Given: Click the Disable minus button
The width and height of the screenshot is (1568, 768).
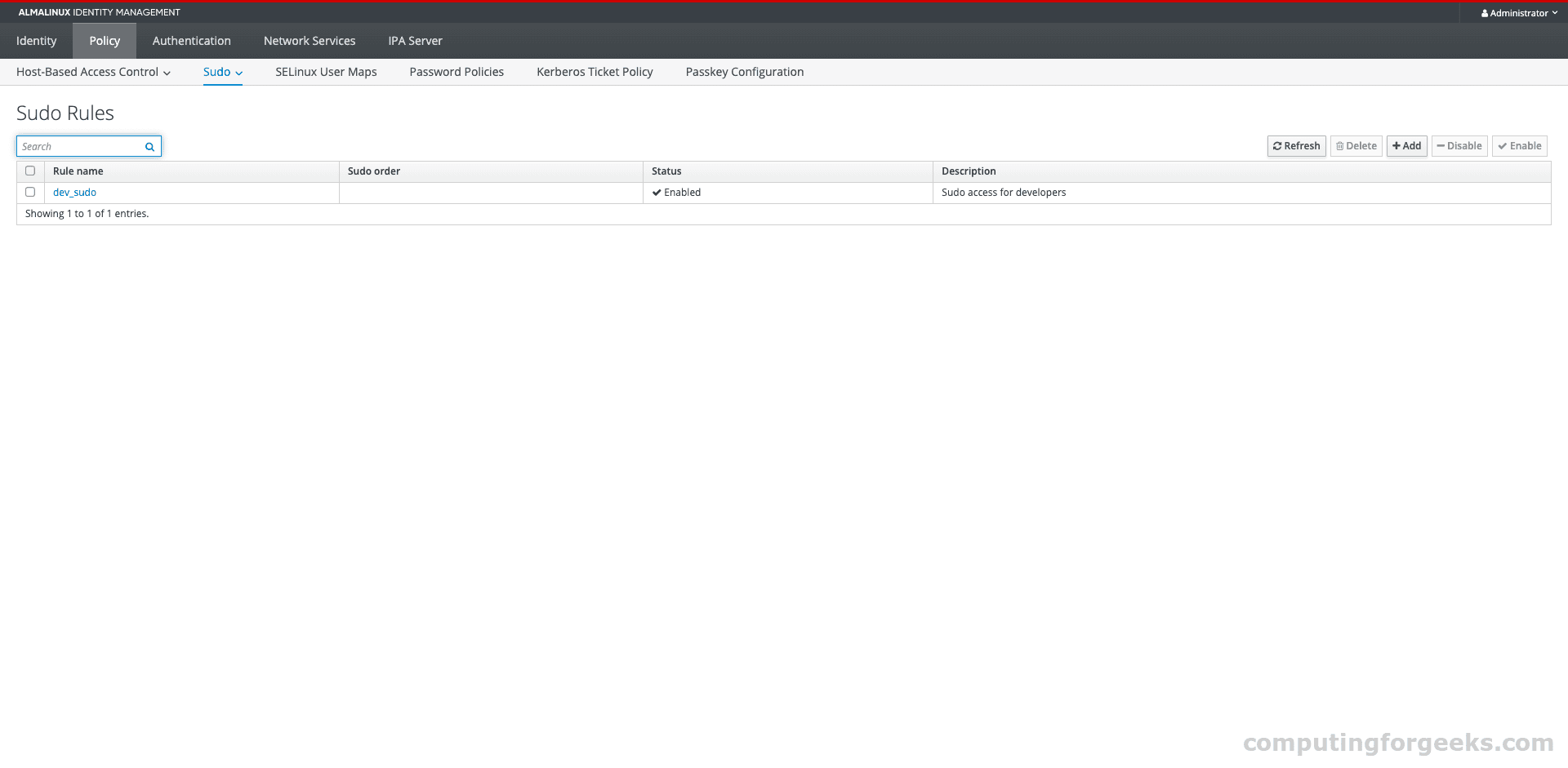Looking at the screenshot, I should (x=1459, y=146).
